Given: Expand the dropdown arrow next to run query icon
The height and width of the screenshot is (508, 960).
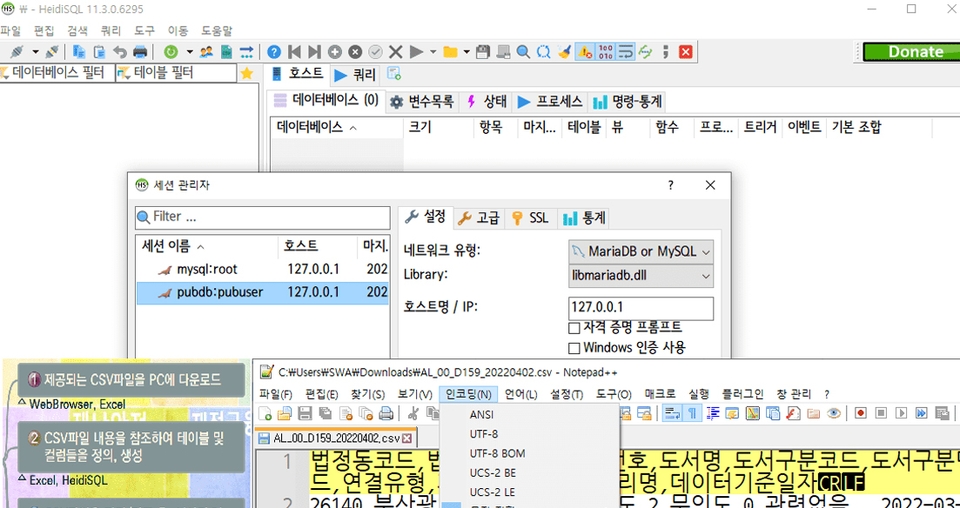Looking at the screenshot, I should pos(433,52).
